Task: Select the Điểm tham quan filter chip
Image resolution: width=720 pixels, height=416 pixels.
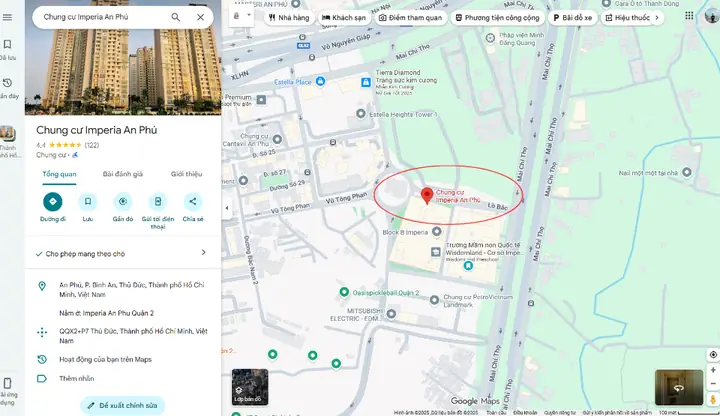Action: click(410, 17)
